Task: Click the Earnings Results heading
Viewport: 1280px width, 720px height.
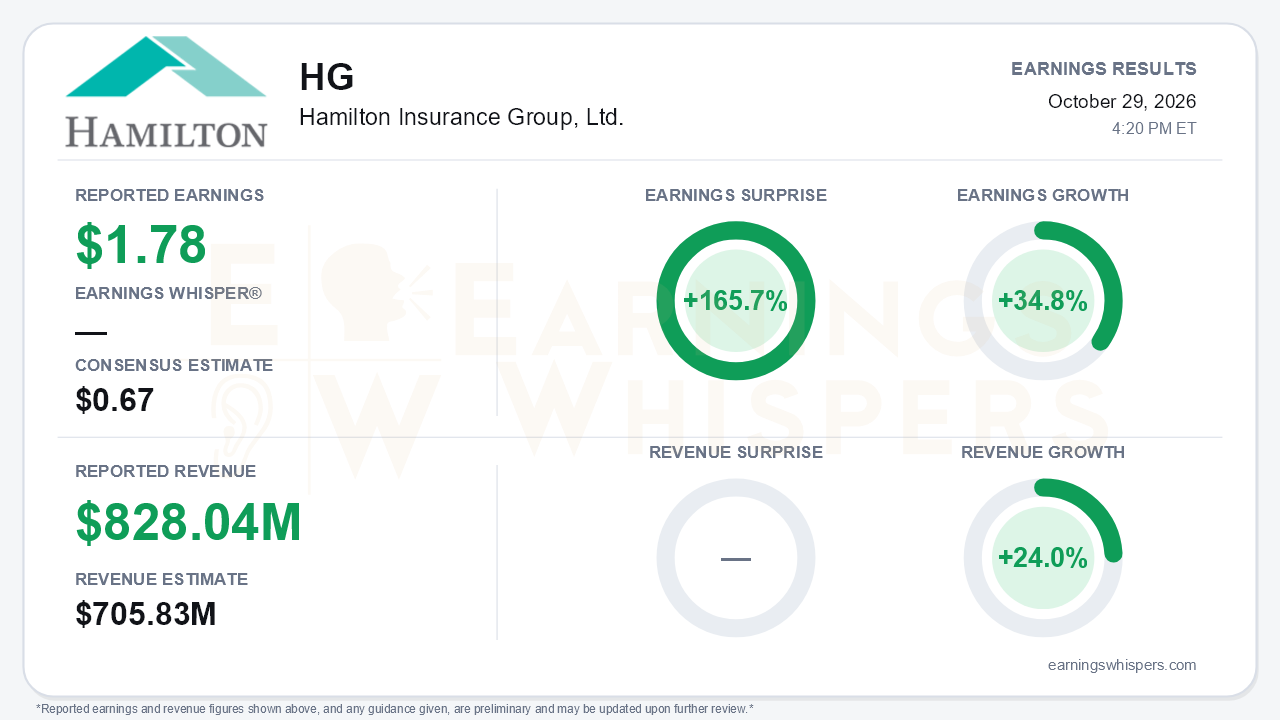Action: 1104,69
